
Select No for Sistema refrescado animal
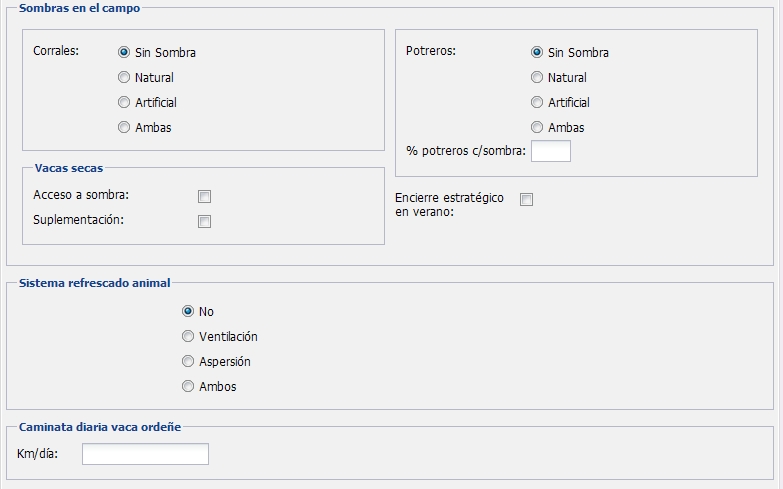point(188,311)
